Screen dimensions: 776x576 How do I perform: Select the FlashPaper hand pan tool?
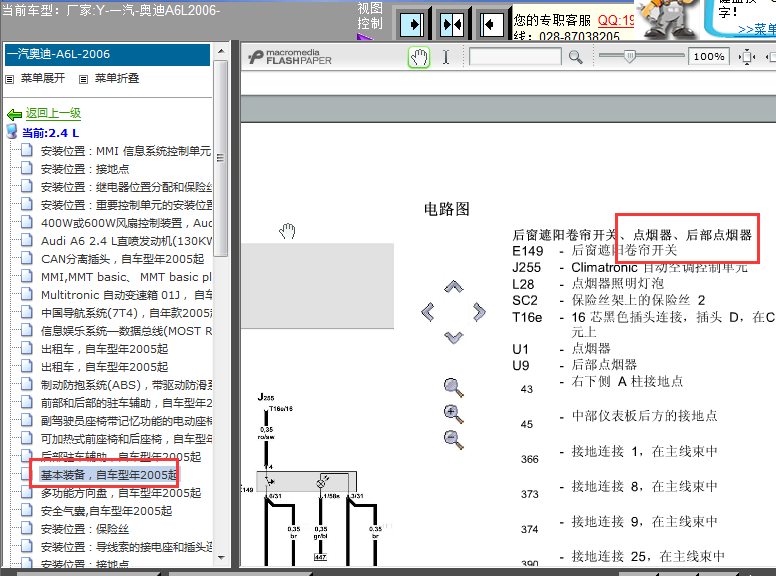point(419,57)
